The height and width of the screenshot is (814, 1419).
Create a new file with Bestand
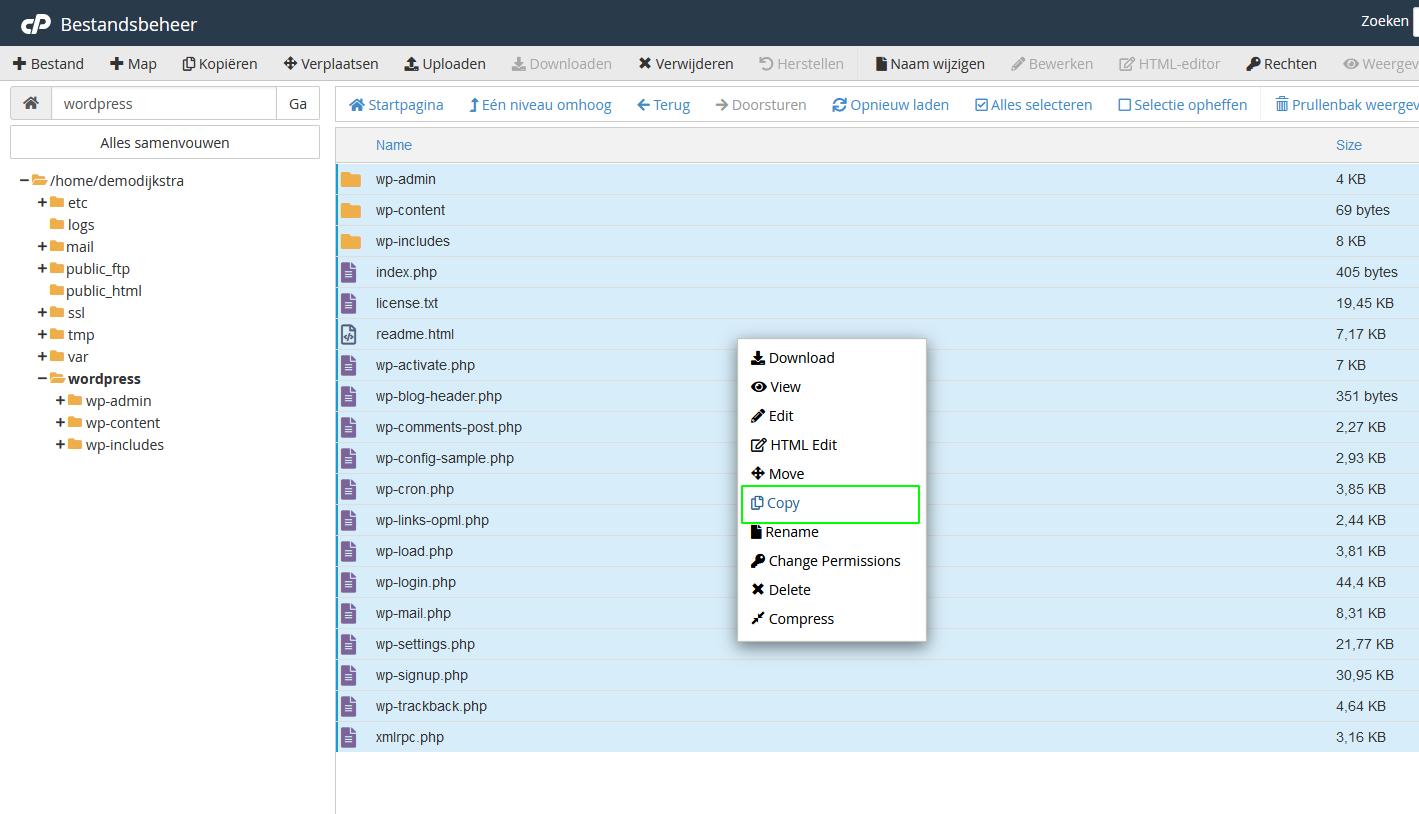pos(48,63)
